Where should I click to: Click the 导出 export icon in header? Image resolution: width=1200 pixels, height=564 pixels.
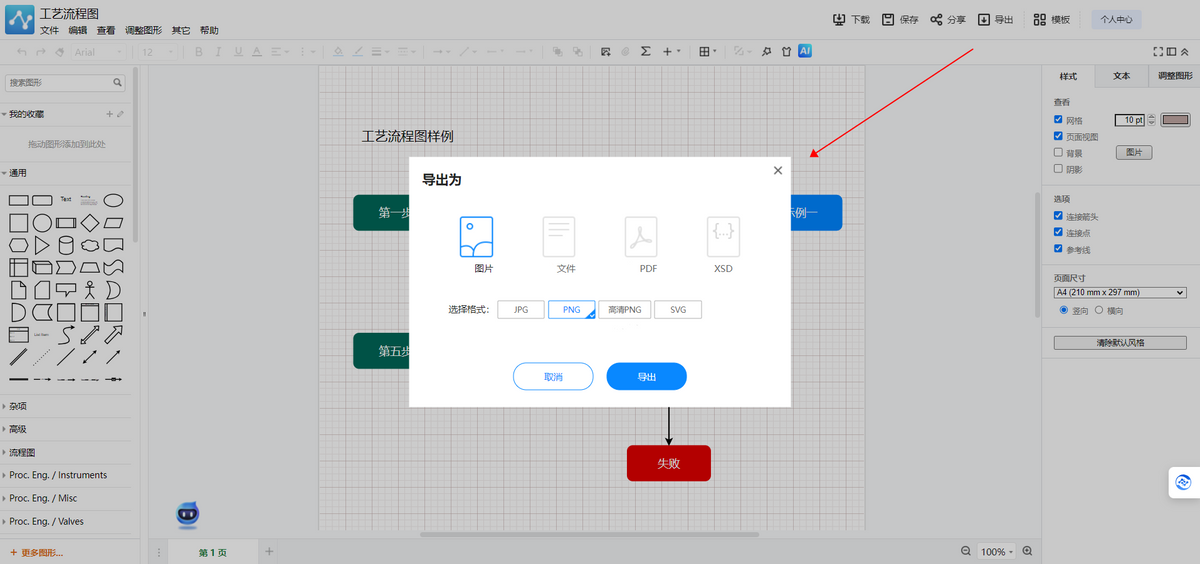[984, 19]
